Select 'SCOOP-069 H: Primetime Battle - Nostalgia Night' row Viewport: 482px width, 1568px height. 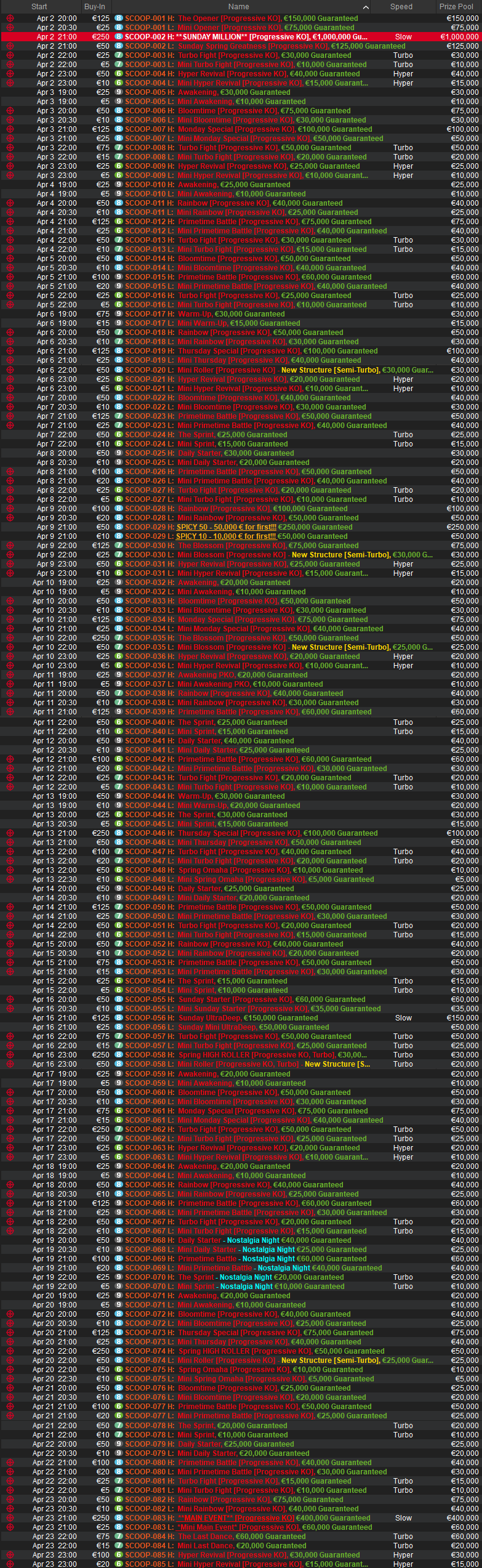241,1259
